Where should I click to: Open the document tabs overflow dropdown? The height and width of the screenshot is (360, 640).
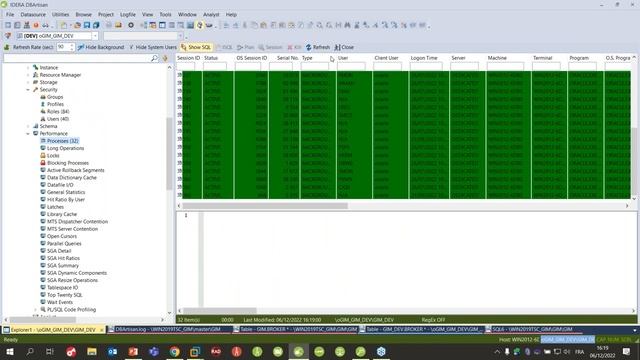(634, 330)
